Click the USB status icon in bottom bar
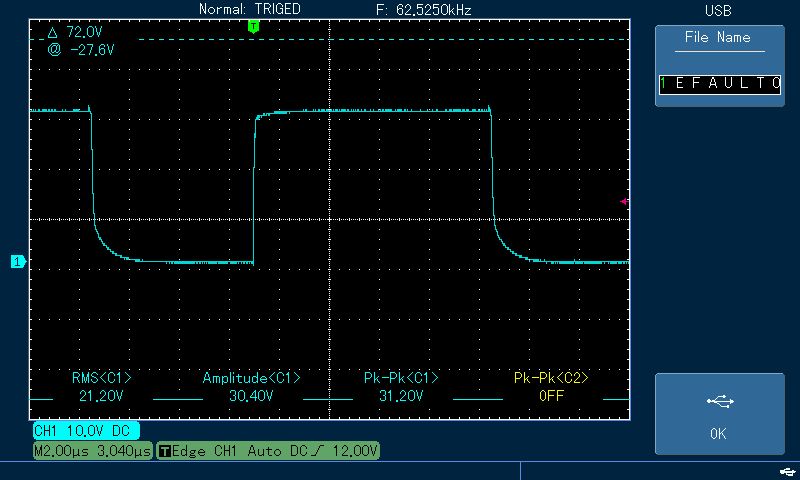The width and height of the screenshot is (800, 480). [783, 470]
